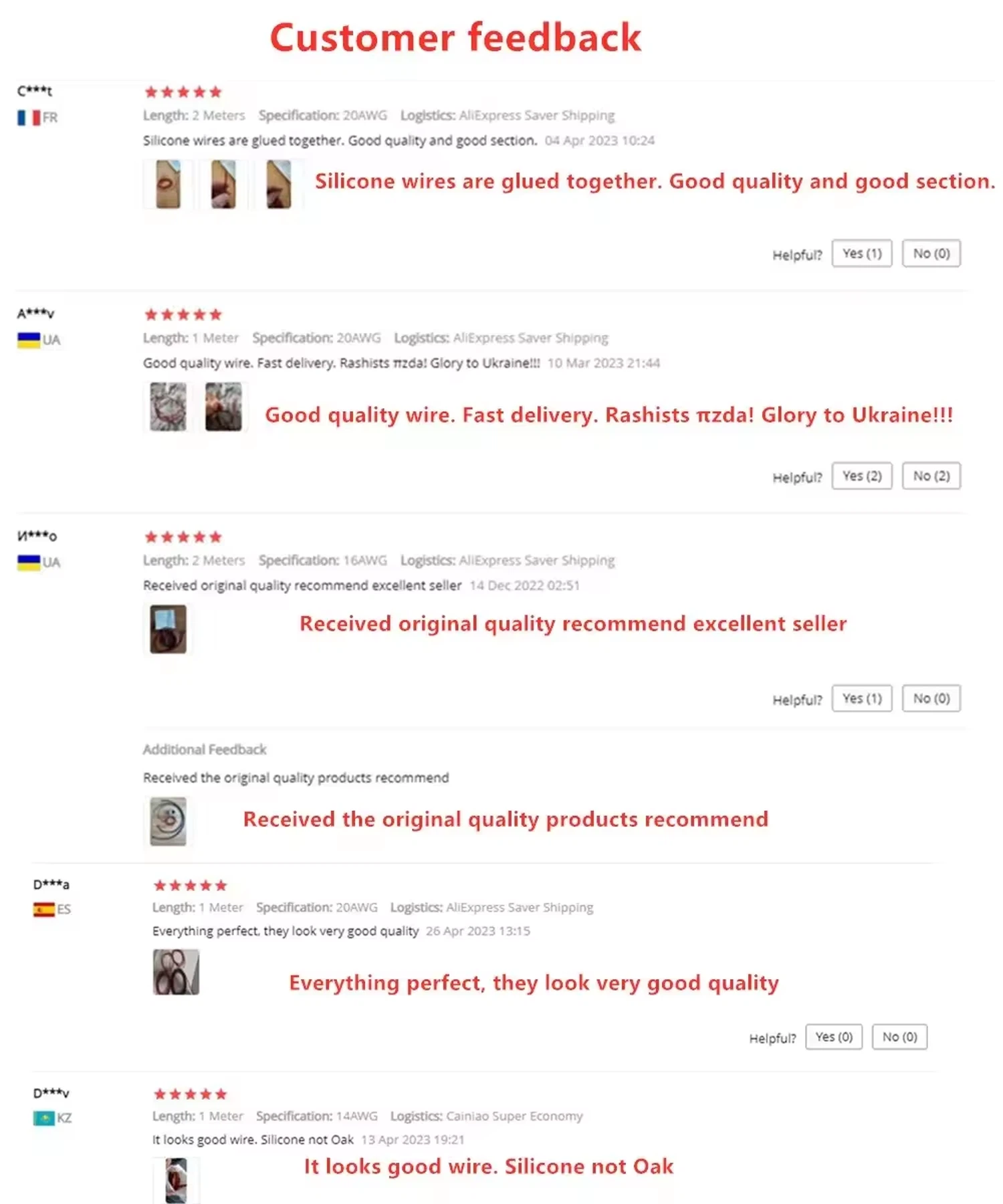Mark A***v review as helpful Yes (2)
The height and width of the screenshot is (1204, 1003).
point(861,476)
